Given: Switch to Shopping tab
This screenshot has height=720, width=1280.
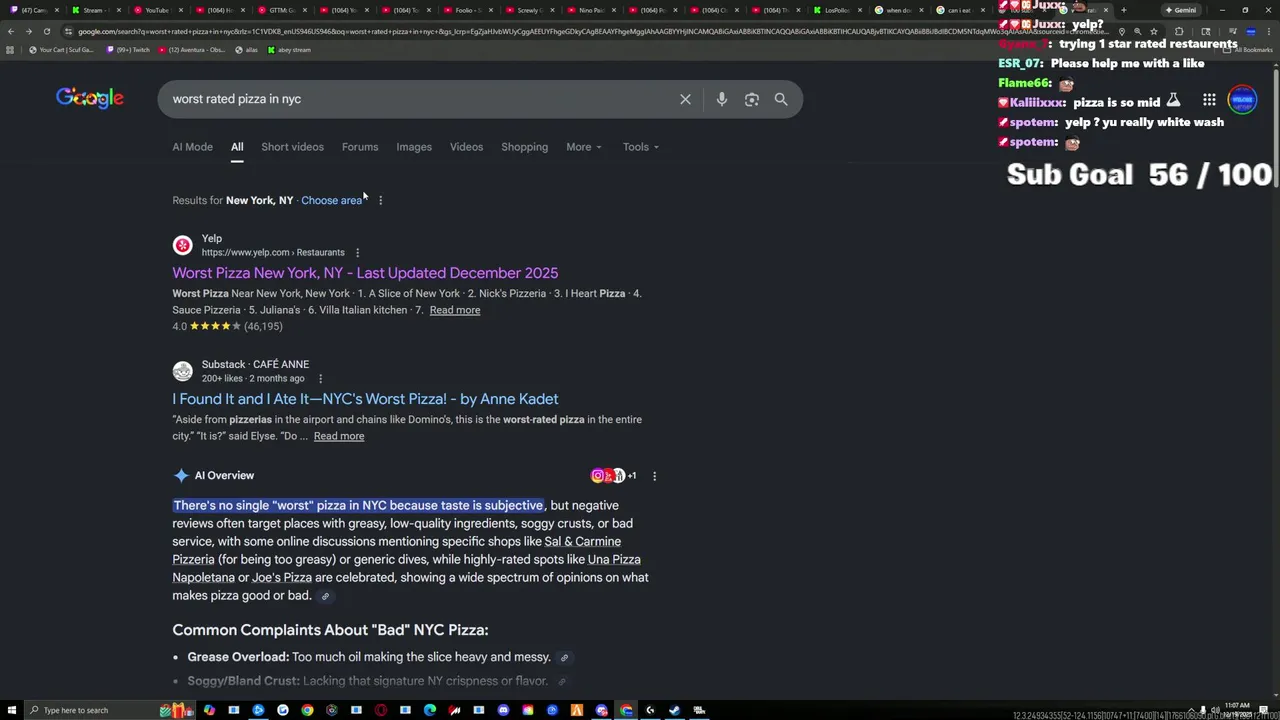Looking at the screenshot, I should click(524, 147).
